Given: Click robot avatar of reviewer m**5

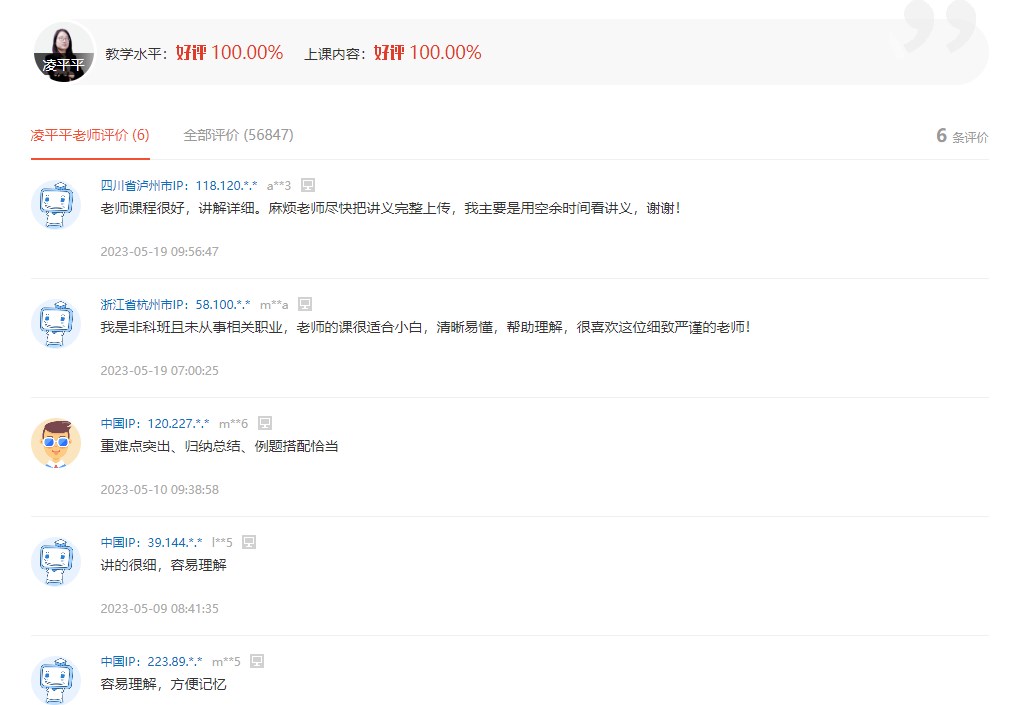Looking at the screenshot, I should pyautogui.click(x=56, y=680).
